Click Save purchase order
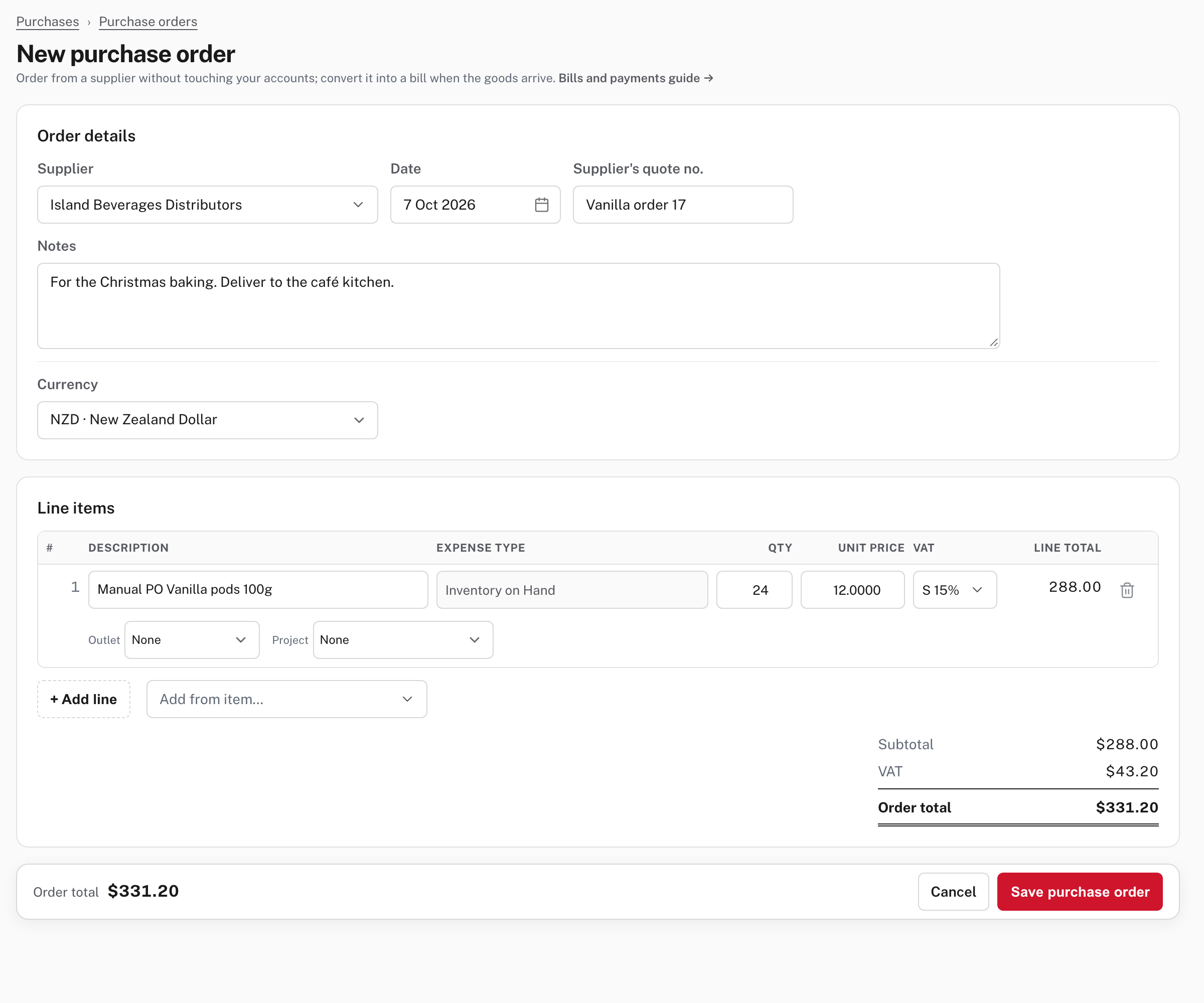Viewport: 1204px width, 1003px height. click(x=1080, y=892)
